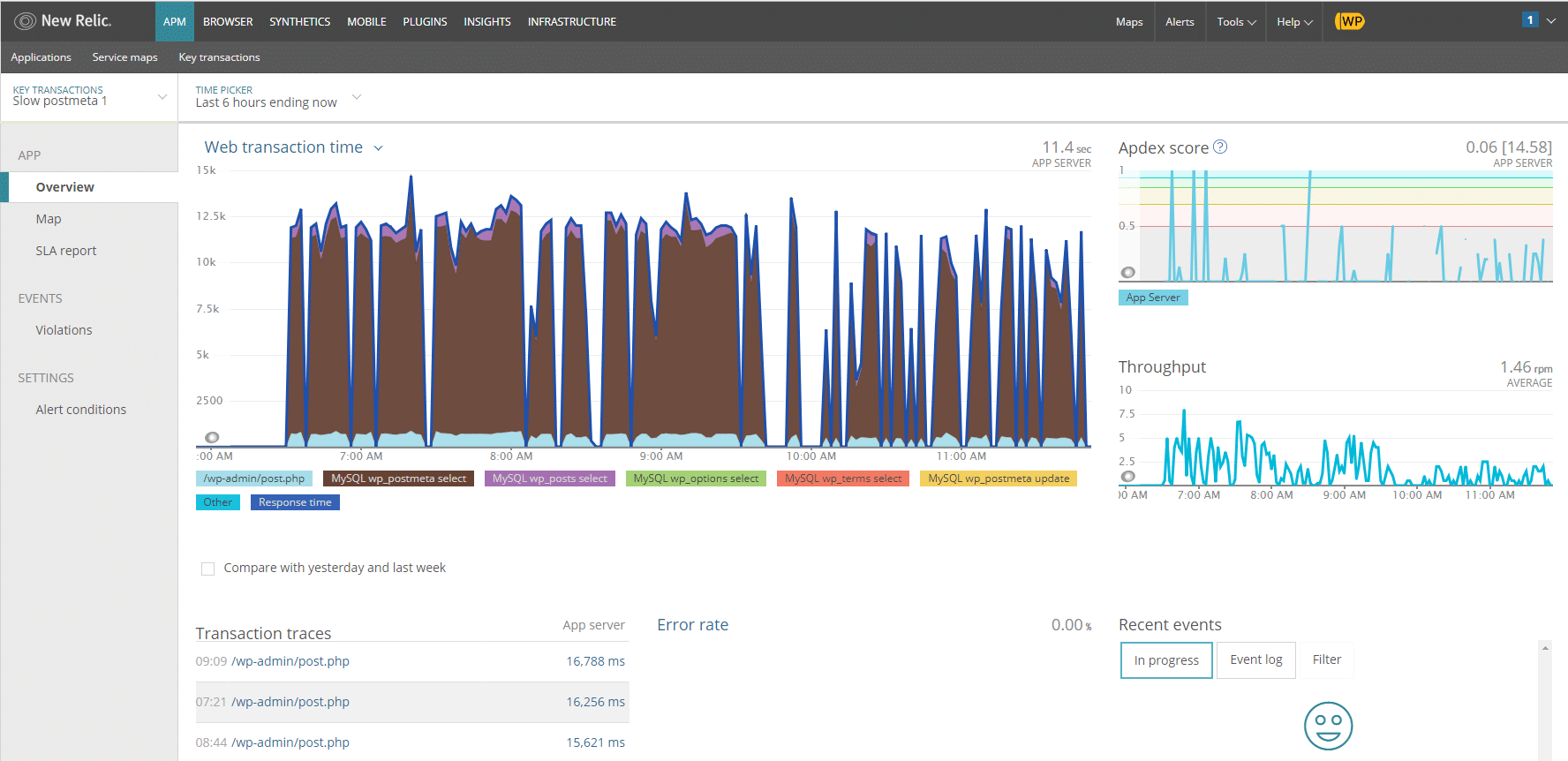Toggle the Response time legend series
1568x761 pixels.
(295, 502)
